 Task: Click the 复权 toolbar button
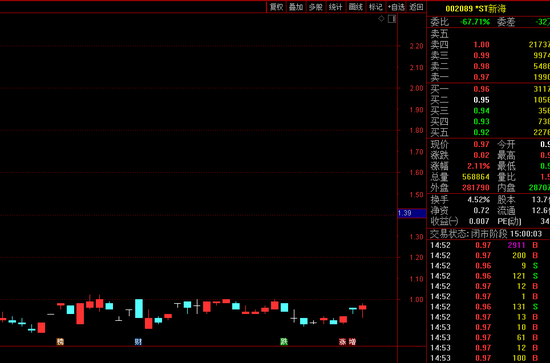276,7
